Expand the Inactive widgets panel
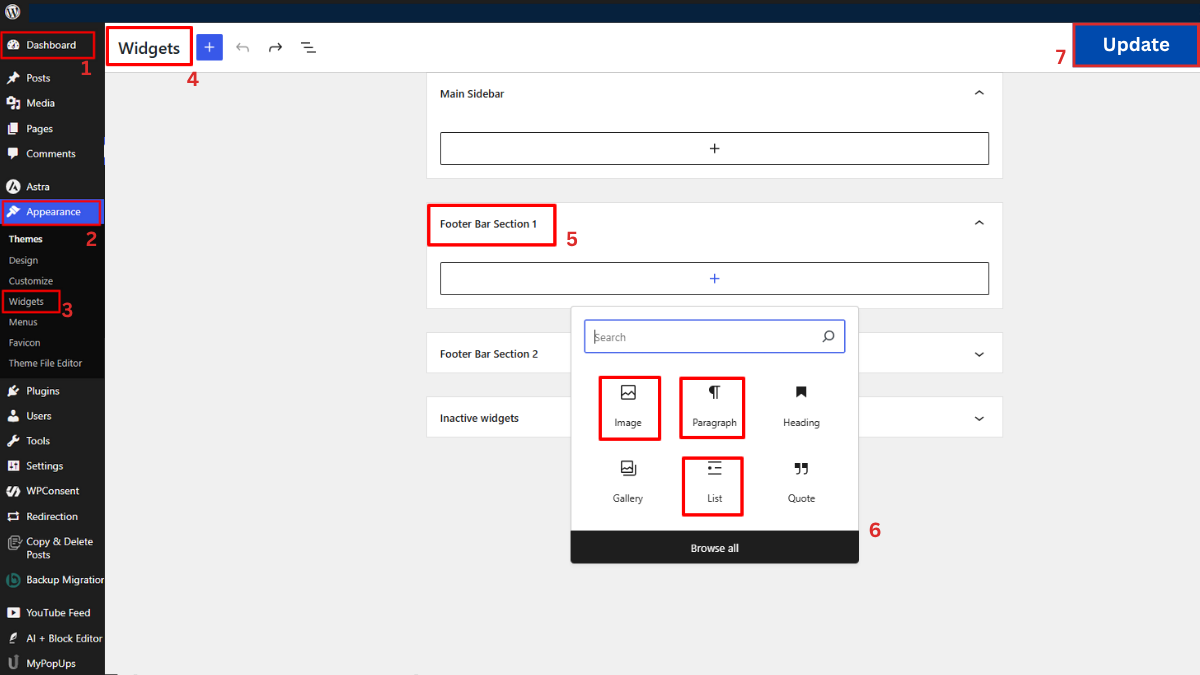 pyautogui.click(x=979, y=417)
